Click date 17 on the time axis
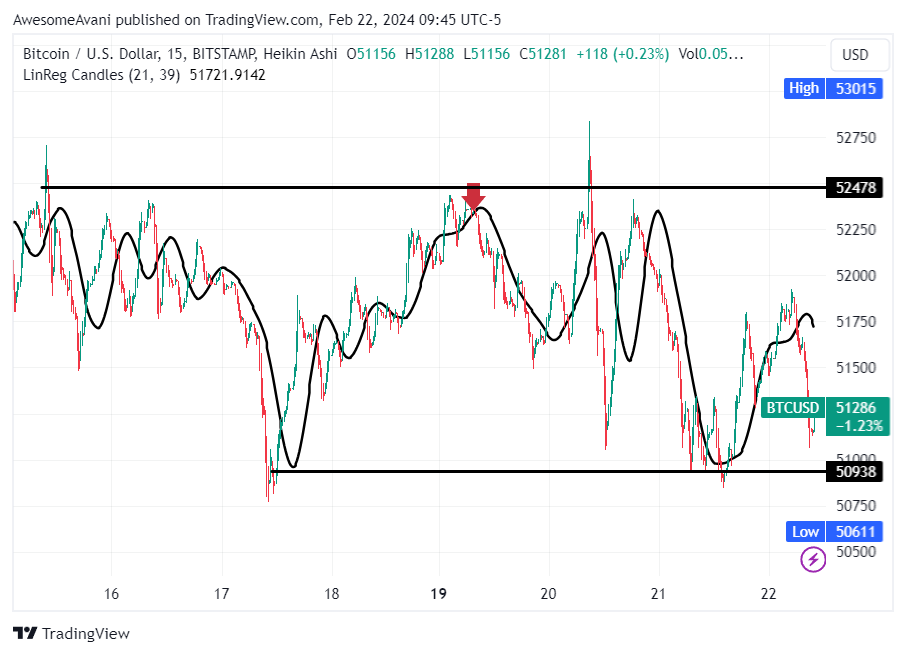The height and width of the screenshot is (655, 906). tap(221, 594)
